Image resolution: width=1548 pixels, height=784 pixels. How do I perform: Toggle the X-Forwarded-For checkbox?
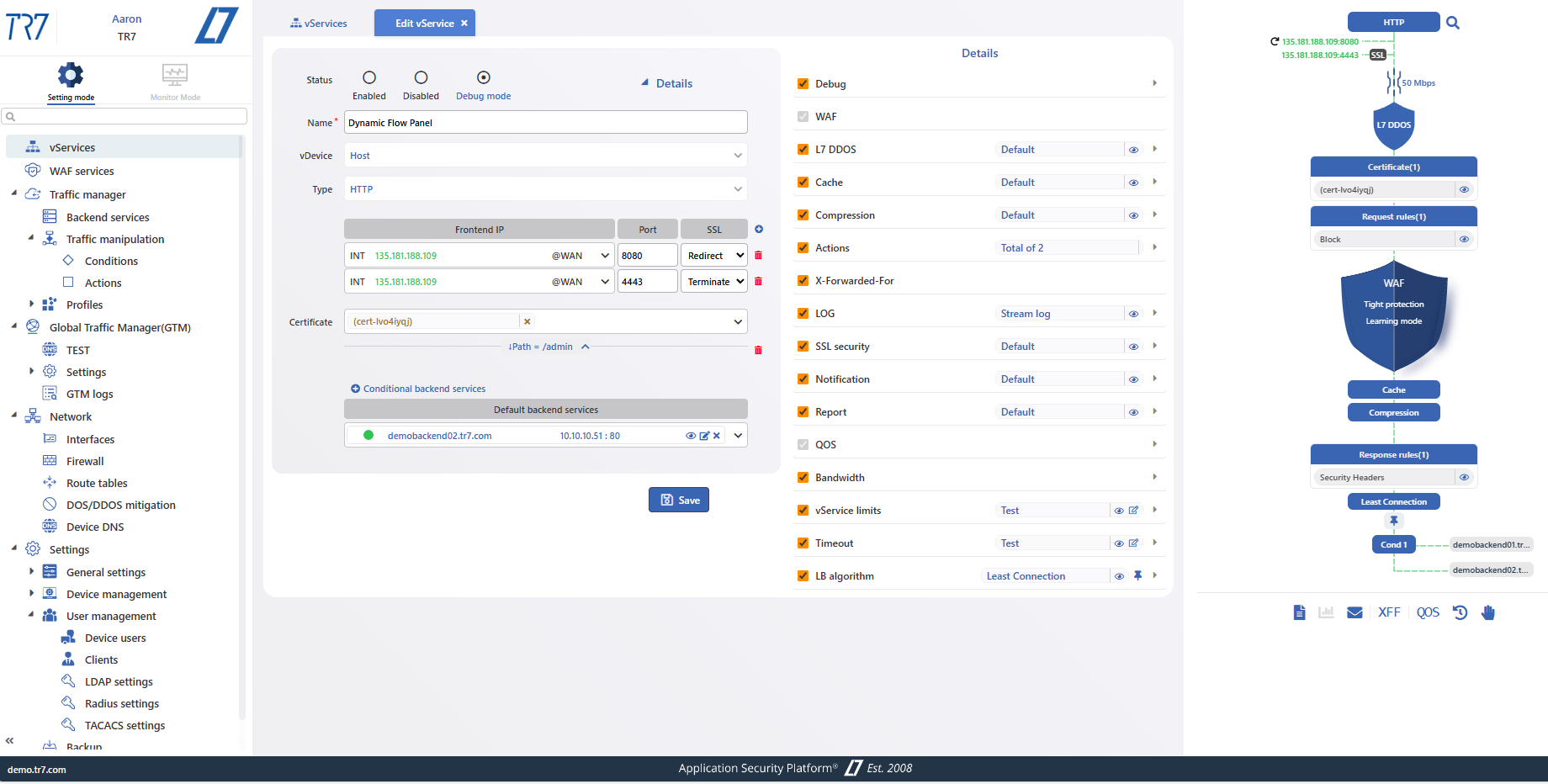click(803, 281)
